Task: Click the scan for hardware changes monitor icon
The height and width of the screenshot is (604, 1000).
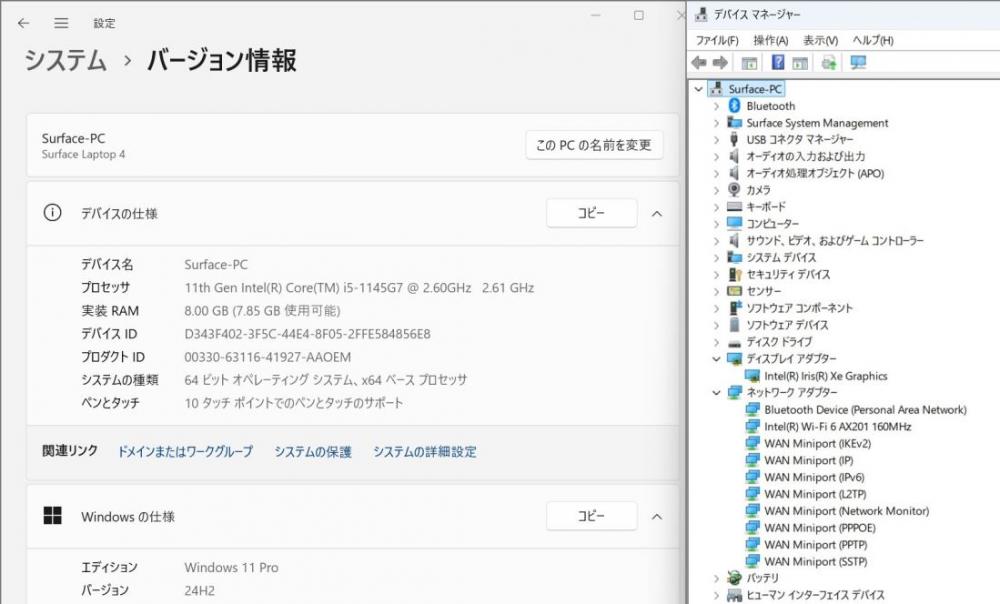Action: point(858,62)
